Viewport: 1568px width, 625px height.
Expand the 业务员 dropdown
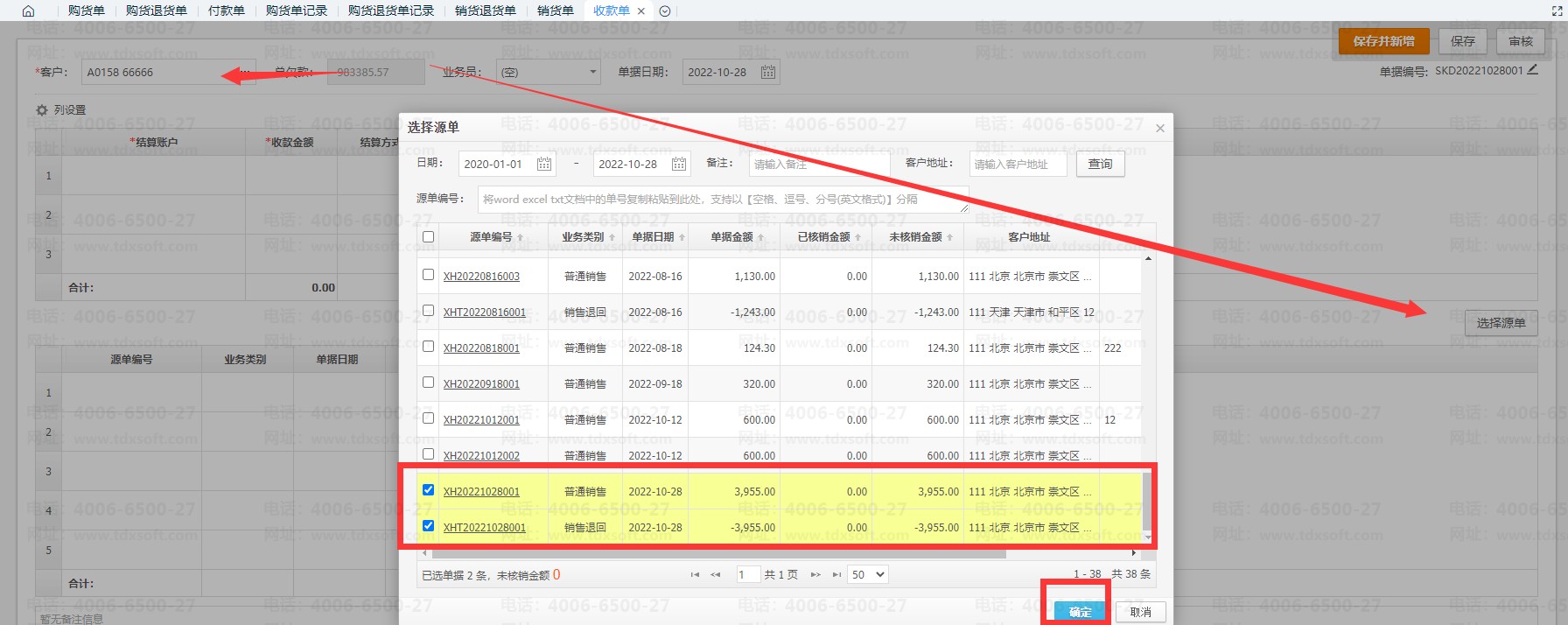click(x=549, y=72)
